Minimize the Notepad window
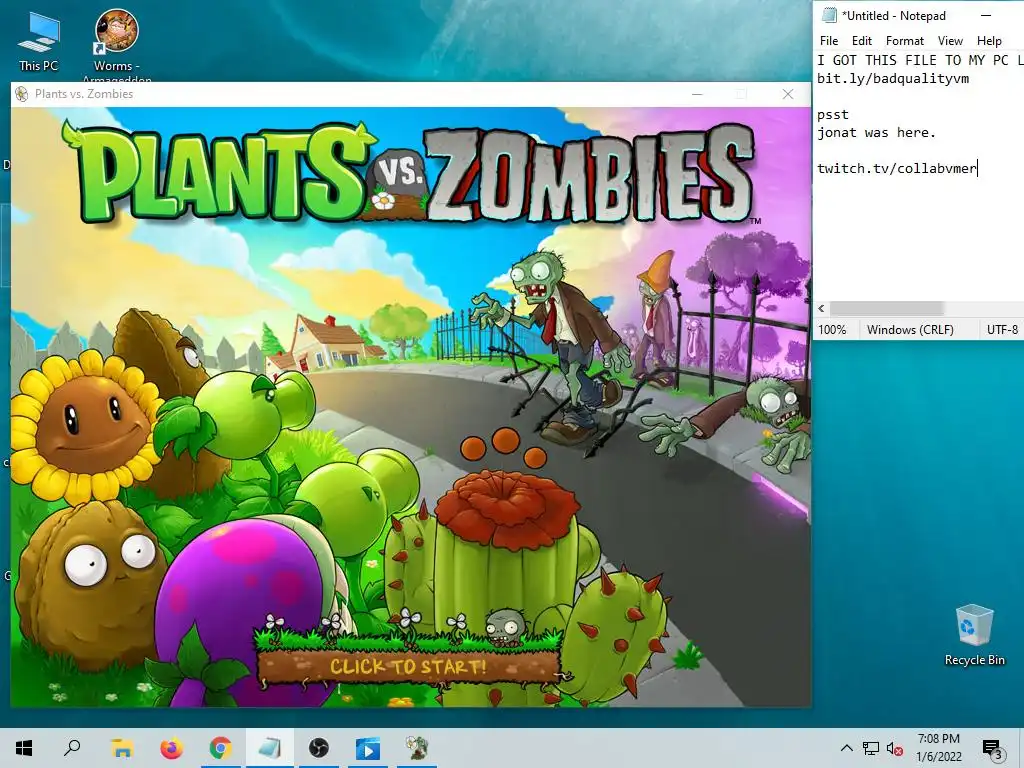1024x768 pixels. tap(986, 15)
